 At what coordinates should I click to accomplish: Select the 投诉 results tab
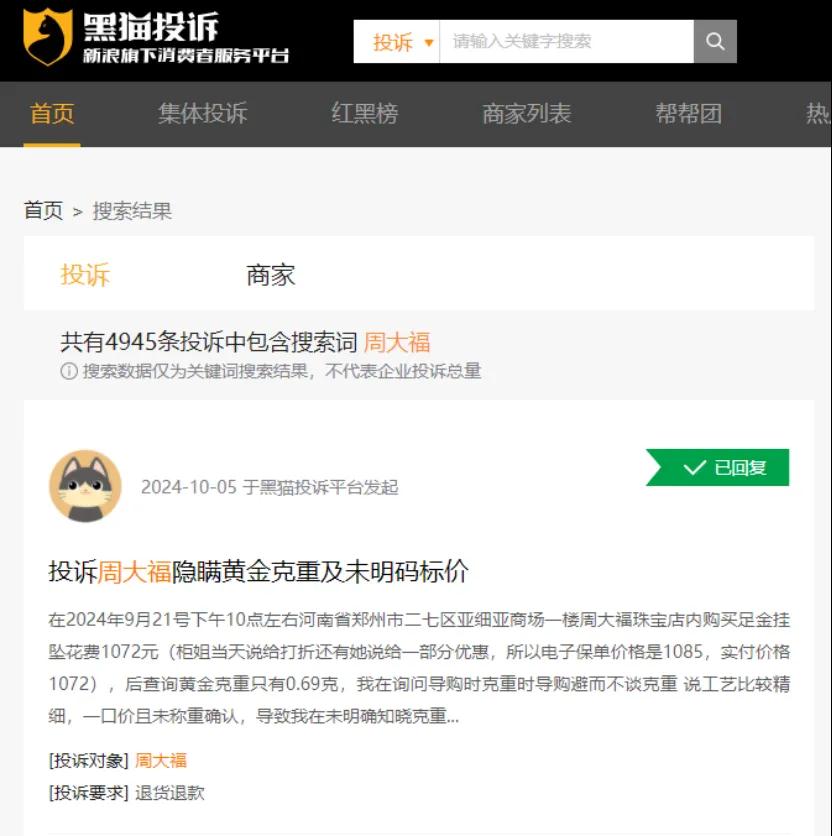85,275
